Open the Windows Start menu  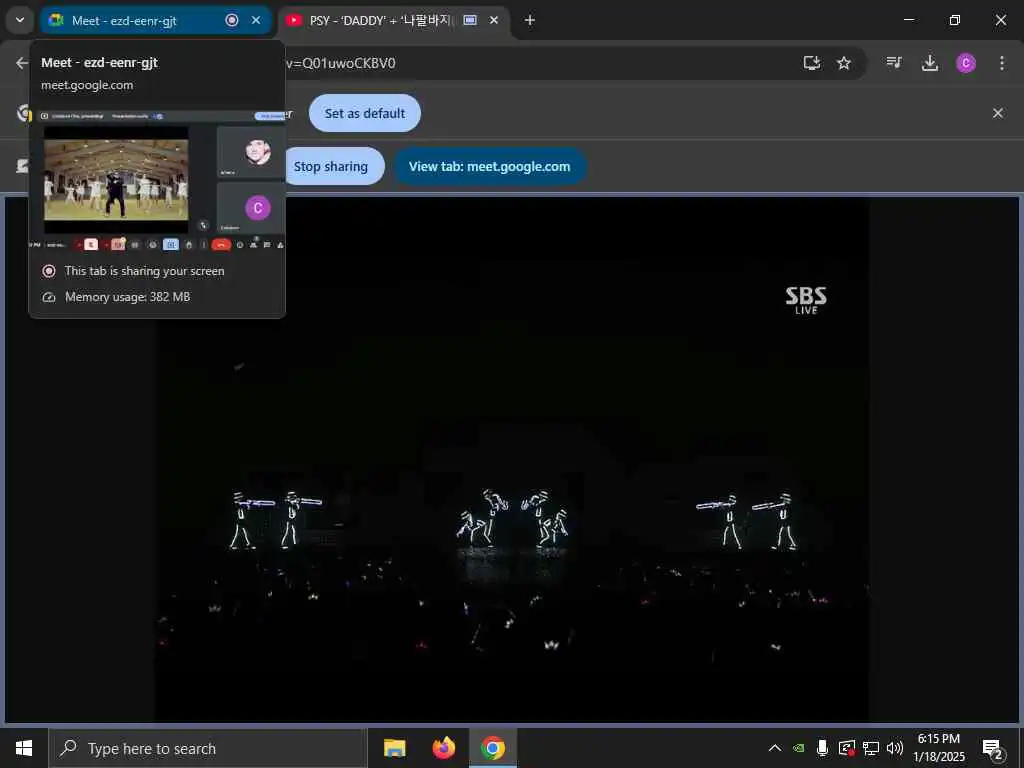click(24, 748)
